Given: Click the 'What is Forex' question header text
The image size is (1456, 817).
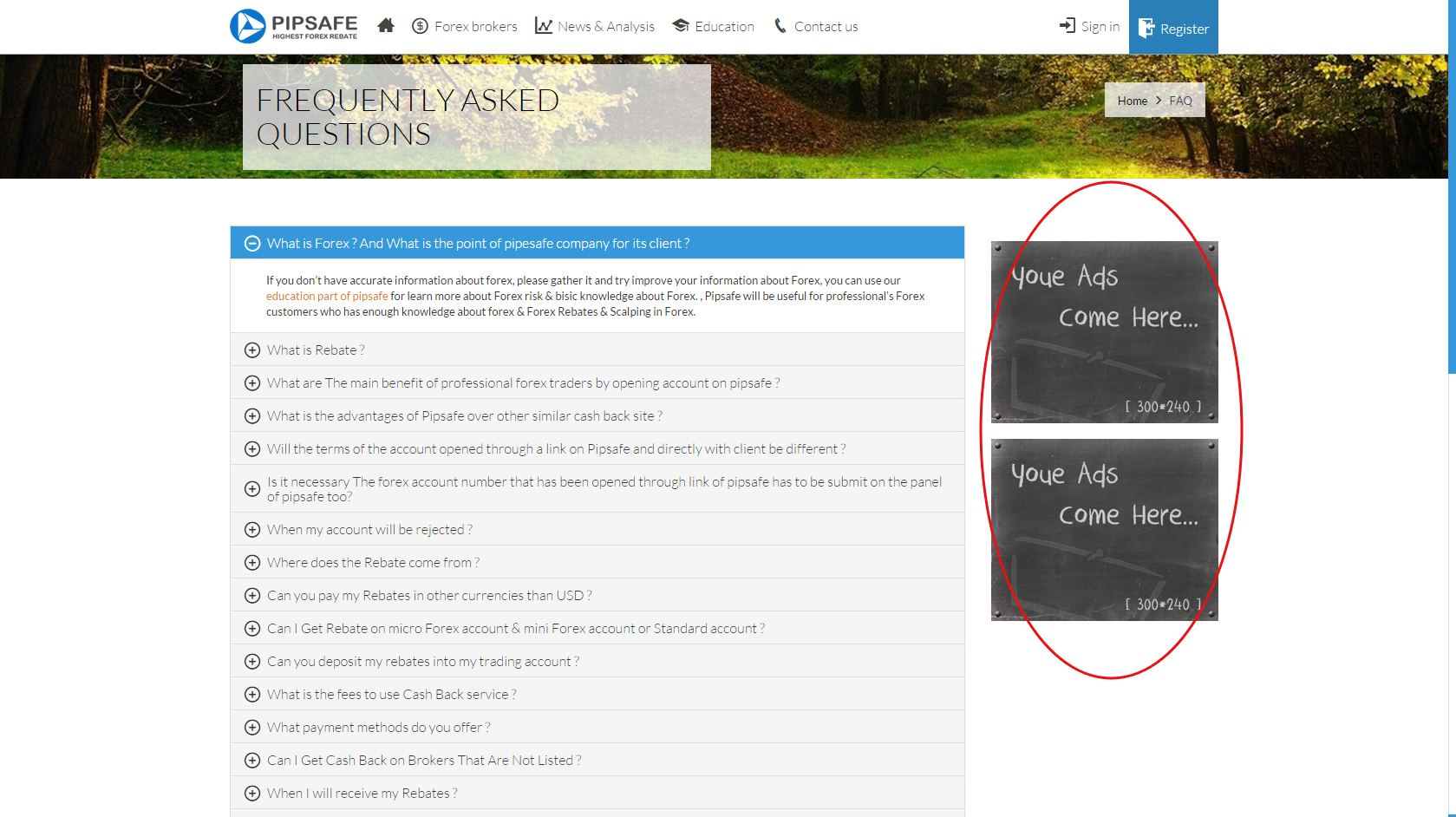Looking at the screenshot, I should coord(478,244).
